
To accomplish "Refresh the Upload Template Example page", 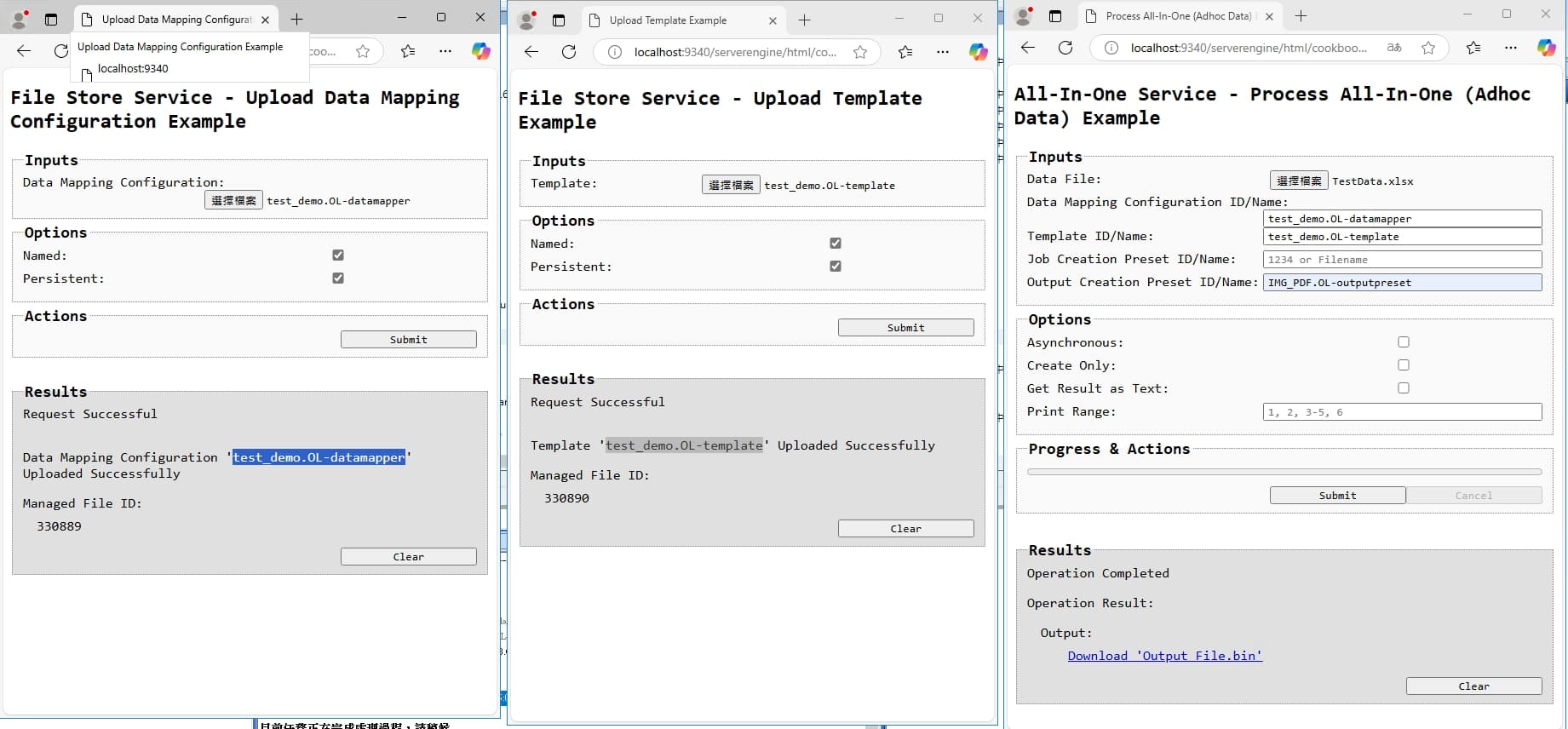I will coord(569,52).
